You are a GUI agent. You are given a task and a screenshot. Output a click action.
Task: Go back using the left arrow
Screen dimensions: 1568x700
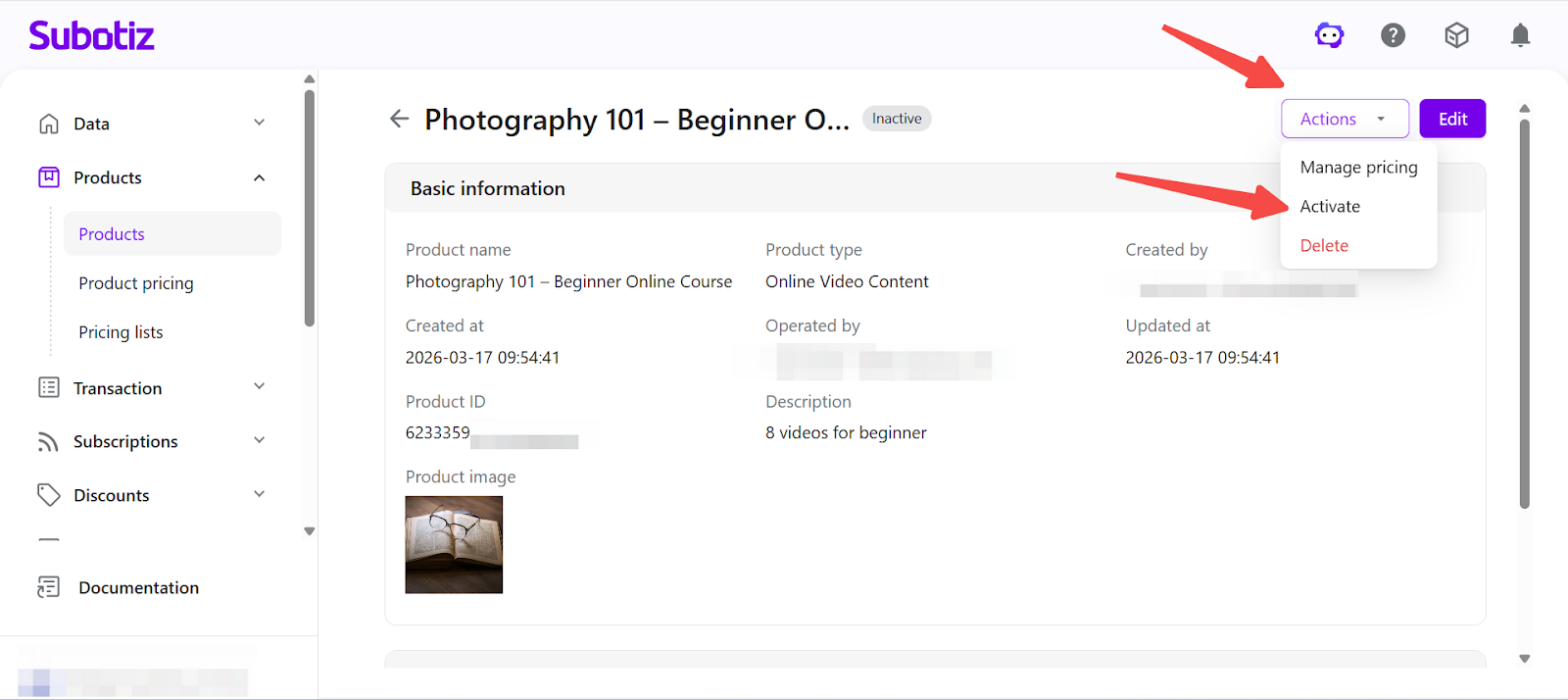click(x=399, y=119)
